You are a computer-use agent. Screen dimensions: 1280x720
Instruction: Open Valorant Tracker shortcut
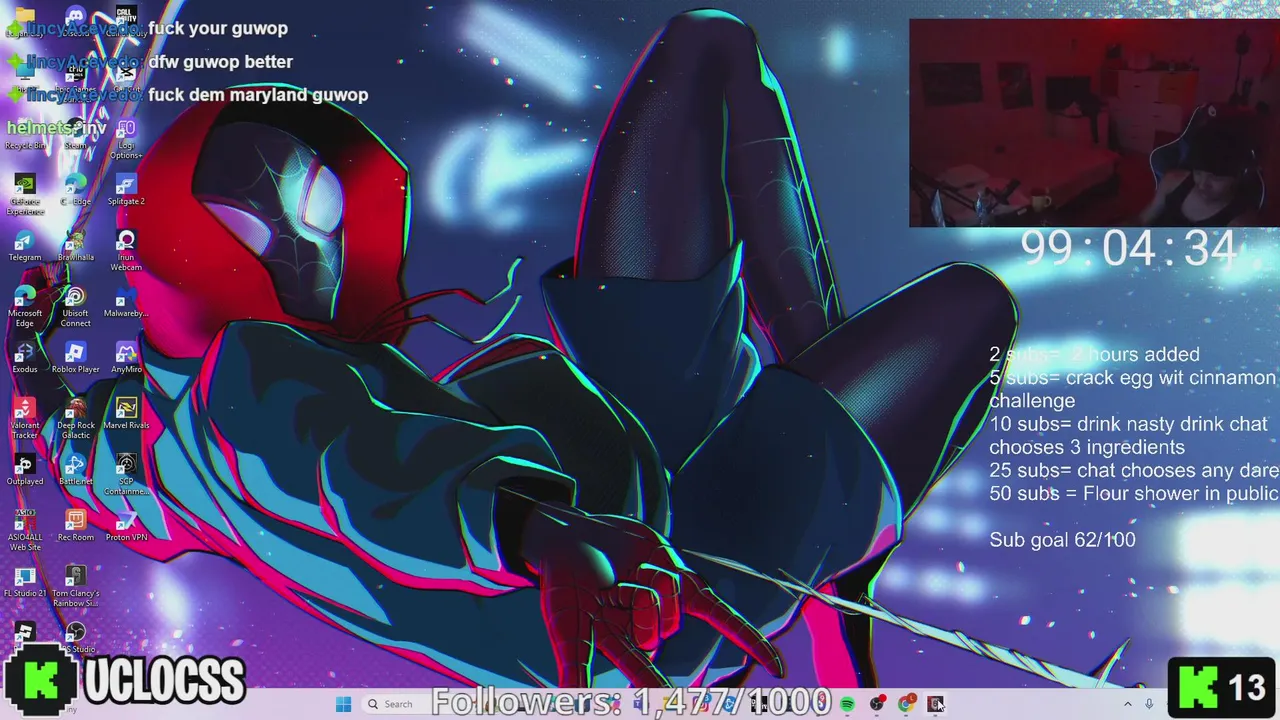(x=25, y=418)
